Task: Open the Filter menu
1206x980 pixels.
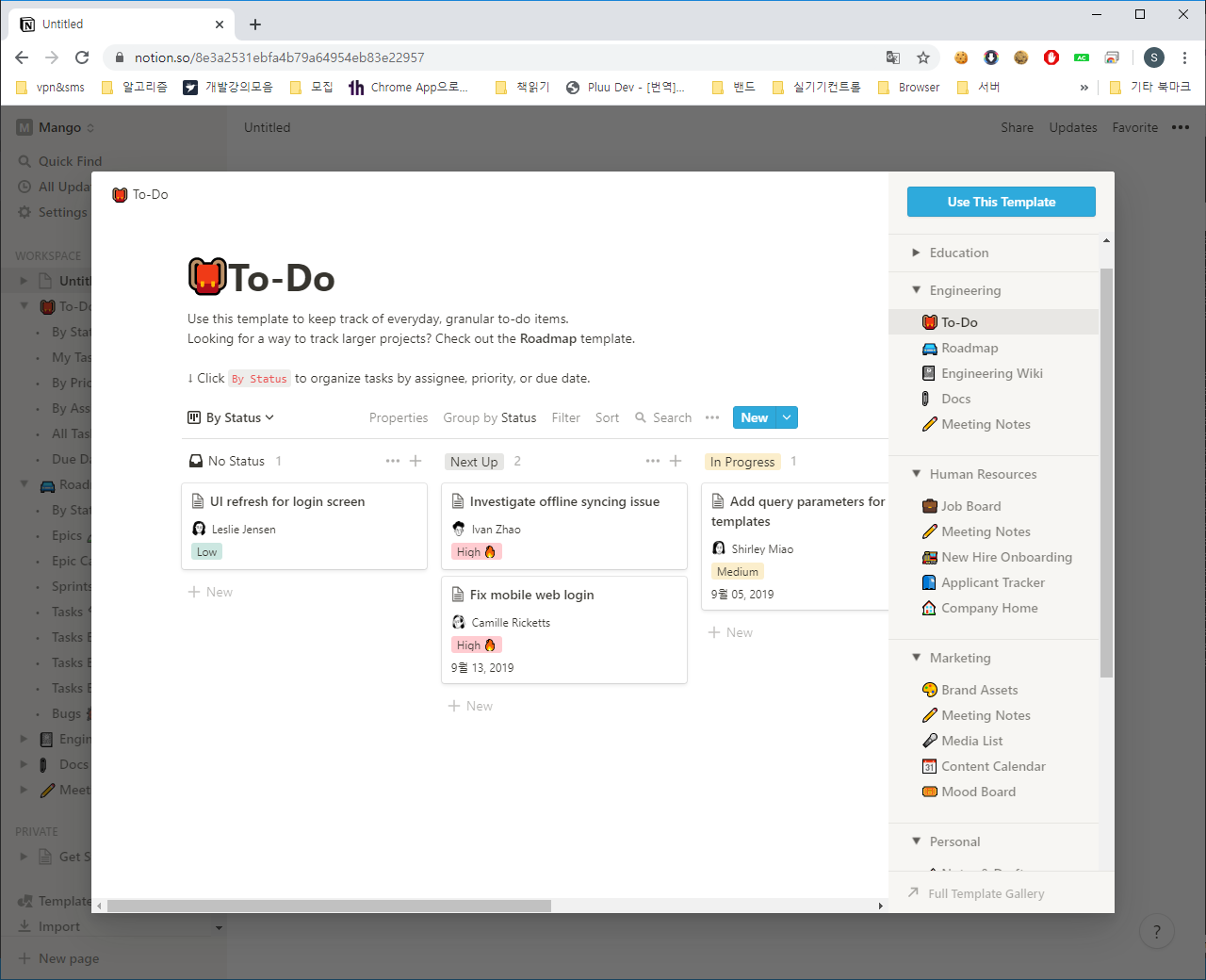Action: (565, 417)
